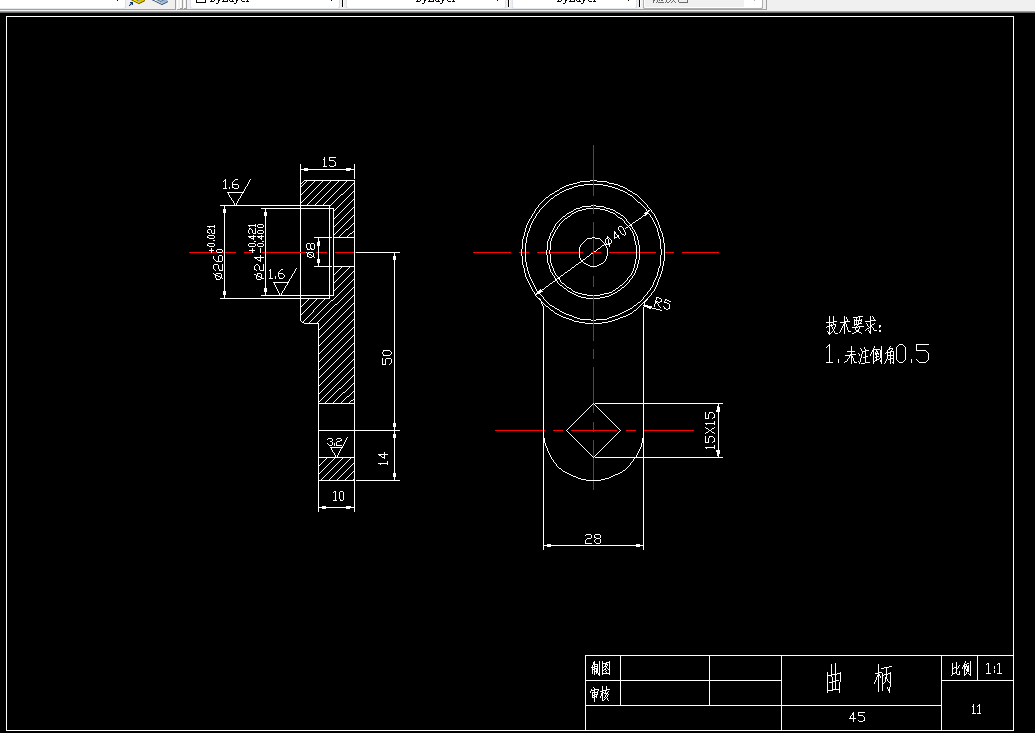
Task: Select the 制图 cell in title block
Action: click(601, 668)
